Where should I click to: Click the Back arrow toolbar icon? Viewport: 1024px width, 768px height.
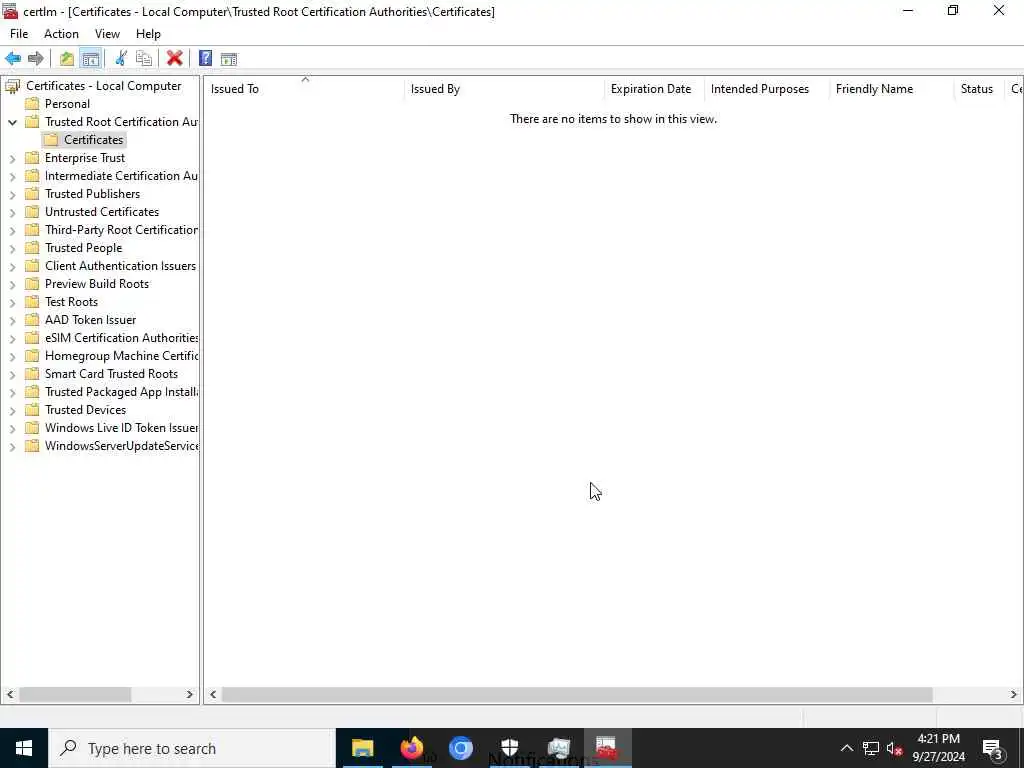(x=13, y=59)
